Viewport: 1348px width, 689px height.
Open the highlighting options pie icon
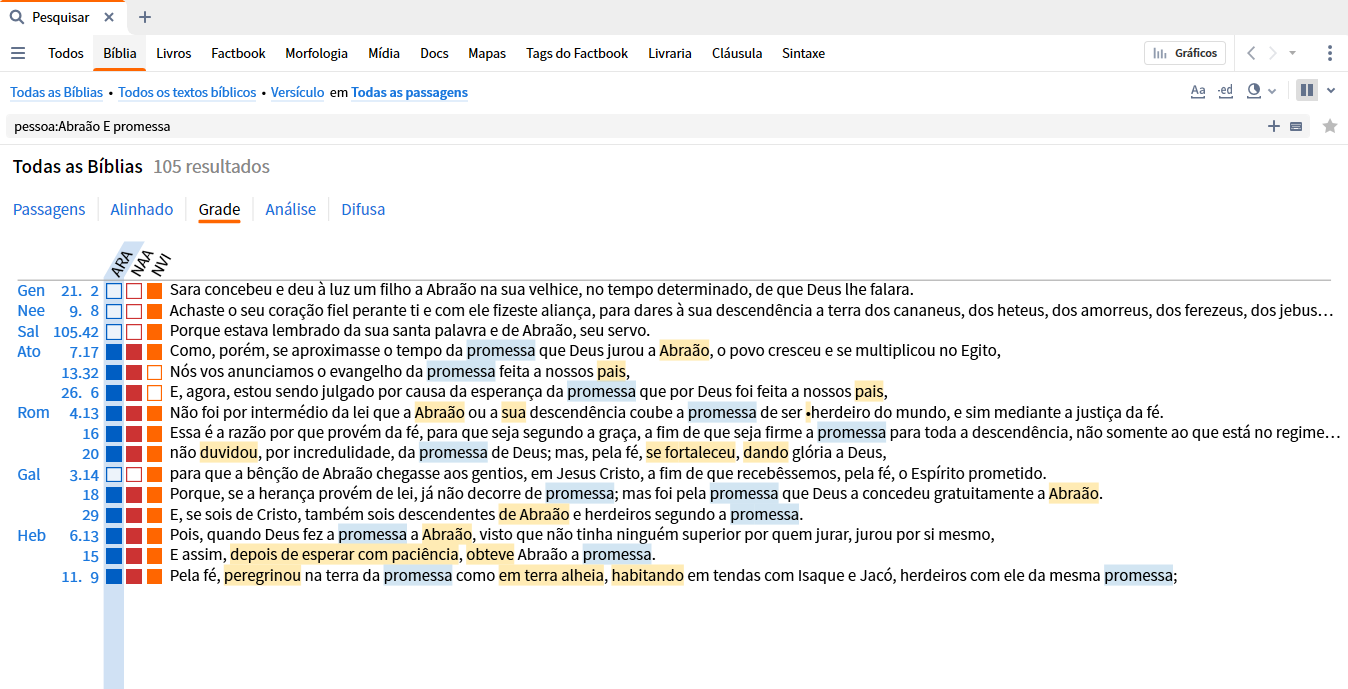[1254, 91]
